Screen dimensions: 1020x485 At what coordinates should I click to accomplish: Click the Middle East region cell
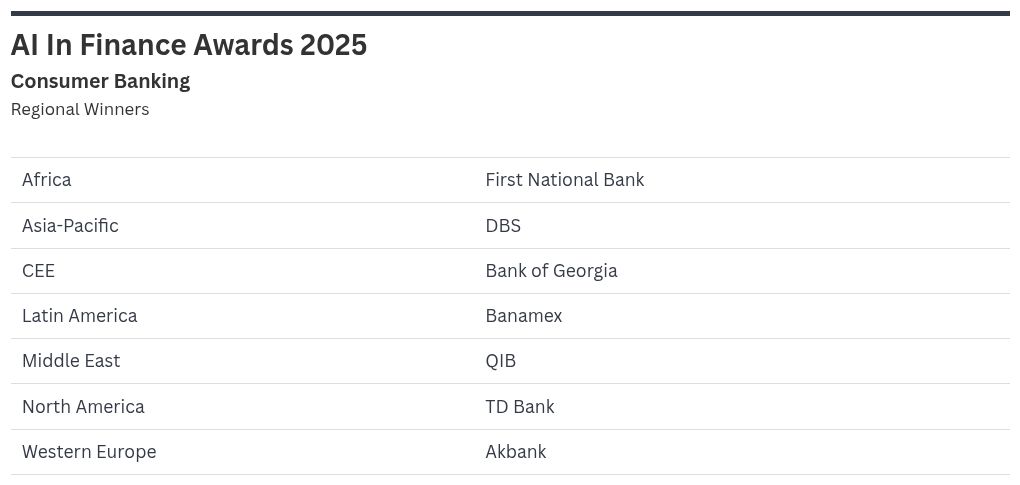click(x=71, y=361)
